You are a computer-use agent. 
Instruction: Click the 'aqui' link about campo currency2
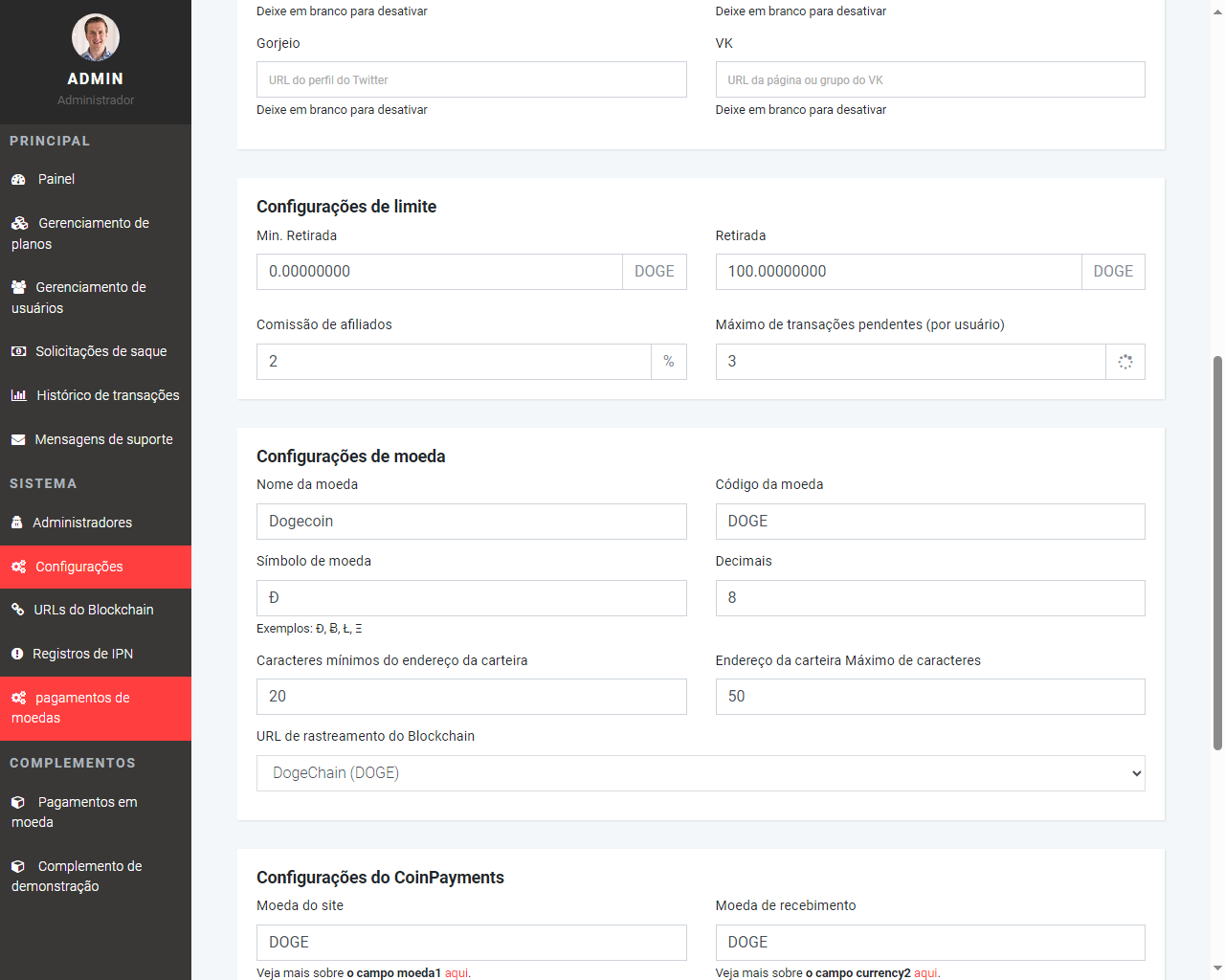(925, 972)
